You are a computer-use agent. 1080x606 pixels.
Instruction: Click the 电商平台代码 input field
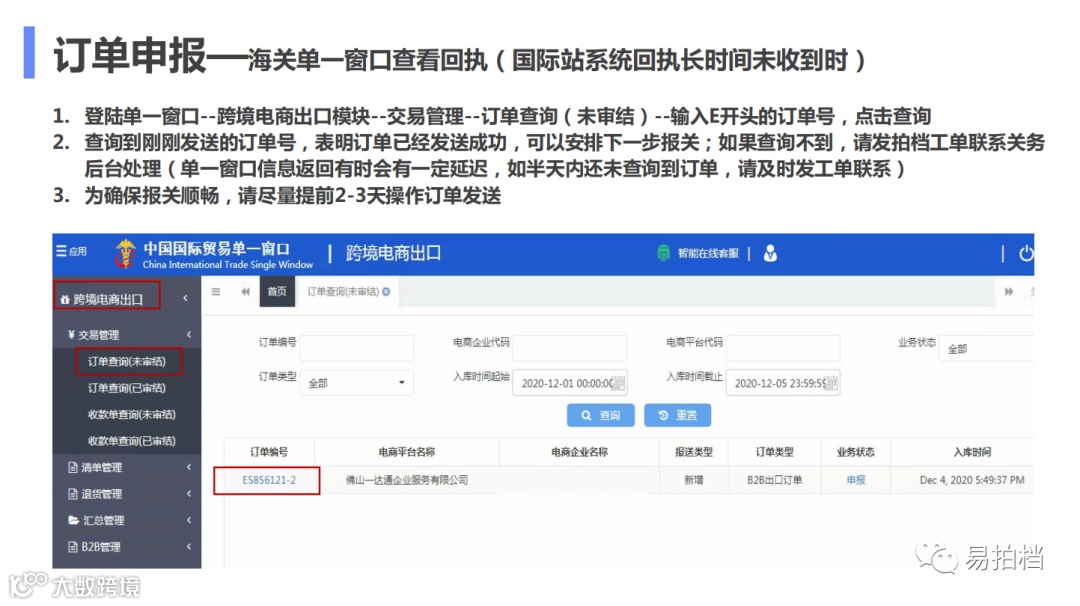pos(783,348)
